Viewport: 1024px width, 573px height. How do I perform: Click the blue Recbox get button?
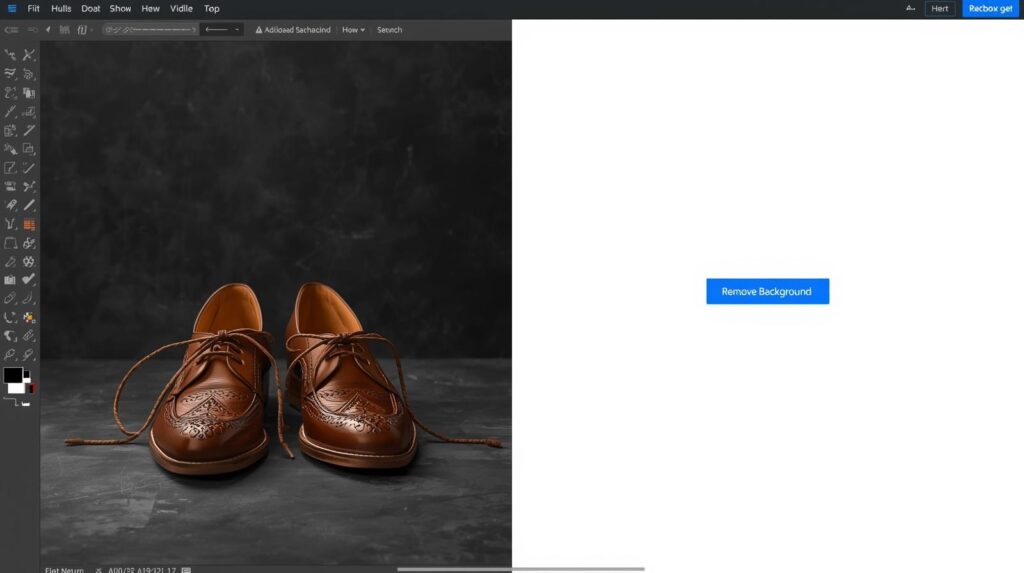coord(991,8)
